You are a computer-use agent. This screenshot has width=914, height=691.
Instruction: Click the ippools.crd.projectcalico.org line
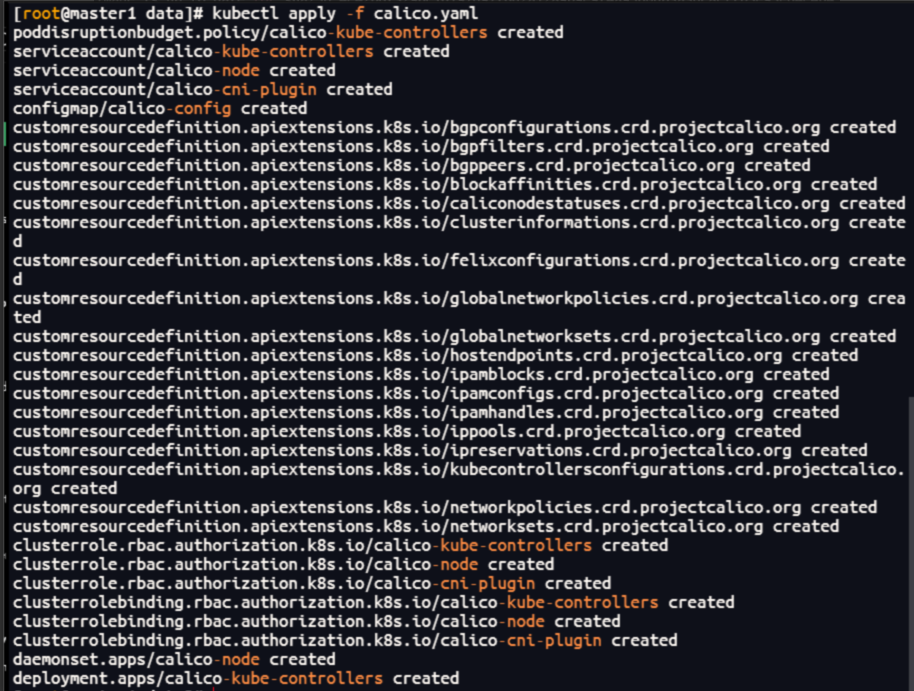coord(407,432)
